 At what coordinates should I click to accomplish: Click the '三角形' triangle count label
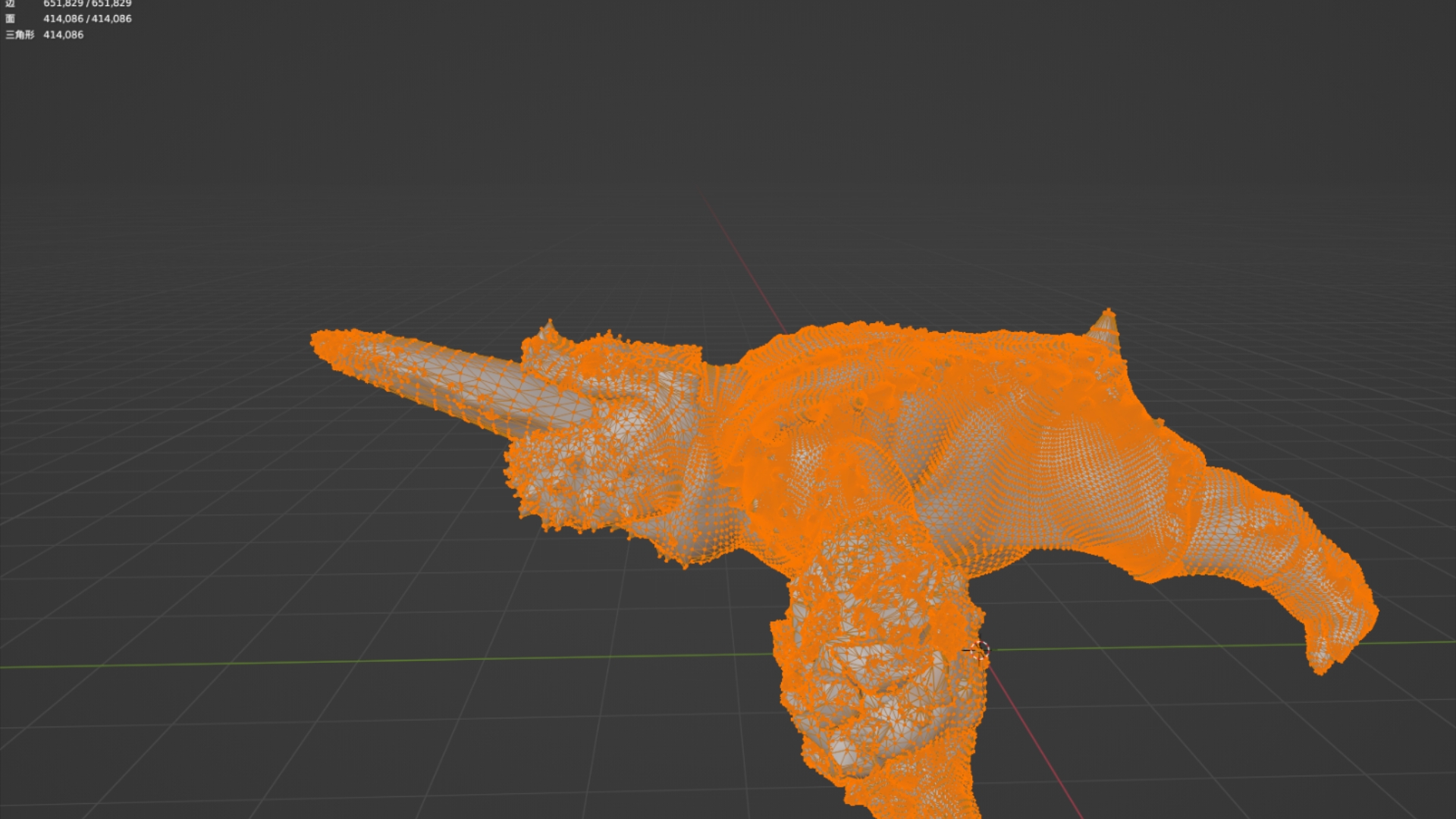pos(20,35)
